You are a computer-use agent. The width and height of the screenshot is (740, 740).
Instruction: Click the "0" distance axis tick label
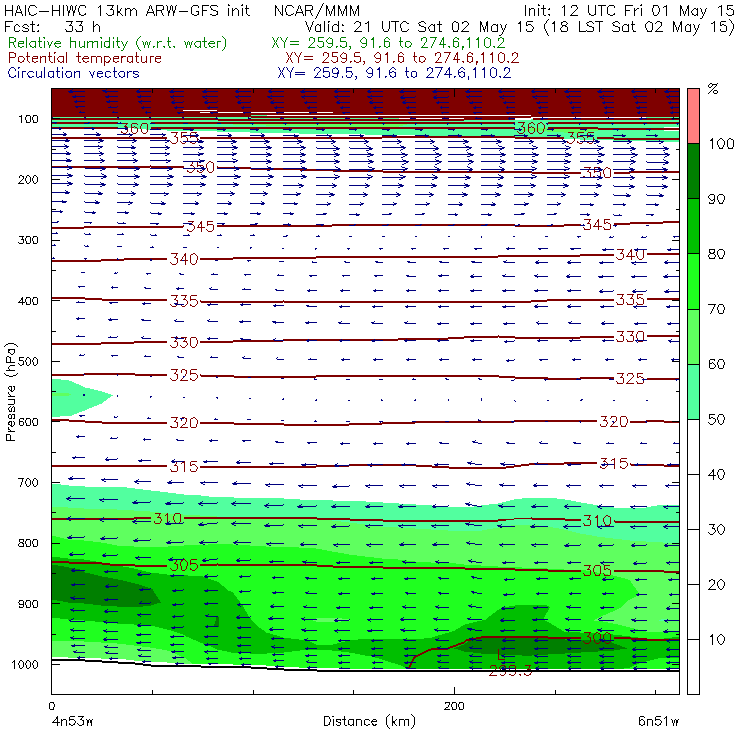click(51, 706)
